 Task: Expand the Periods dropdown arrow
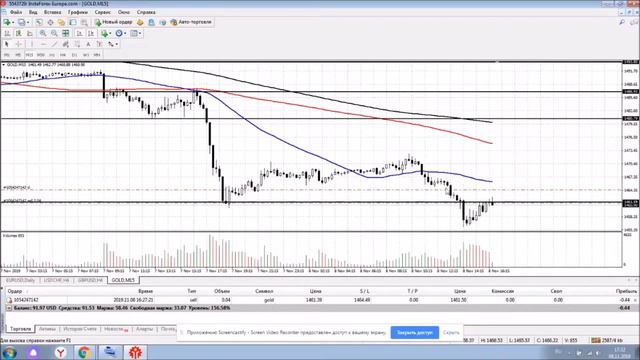tap(125, 33)
